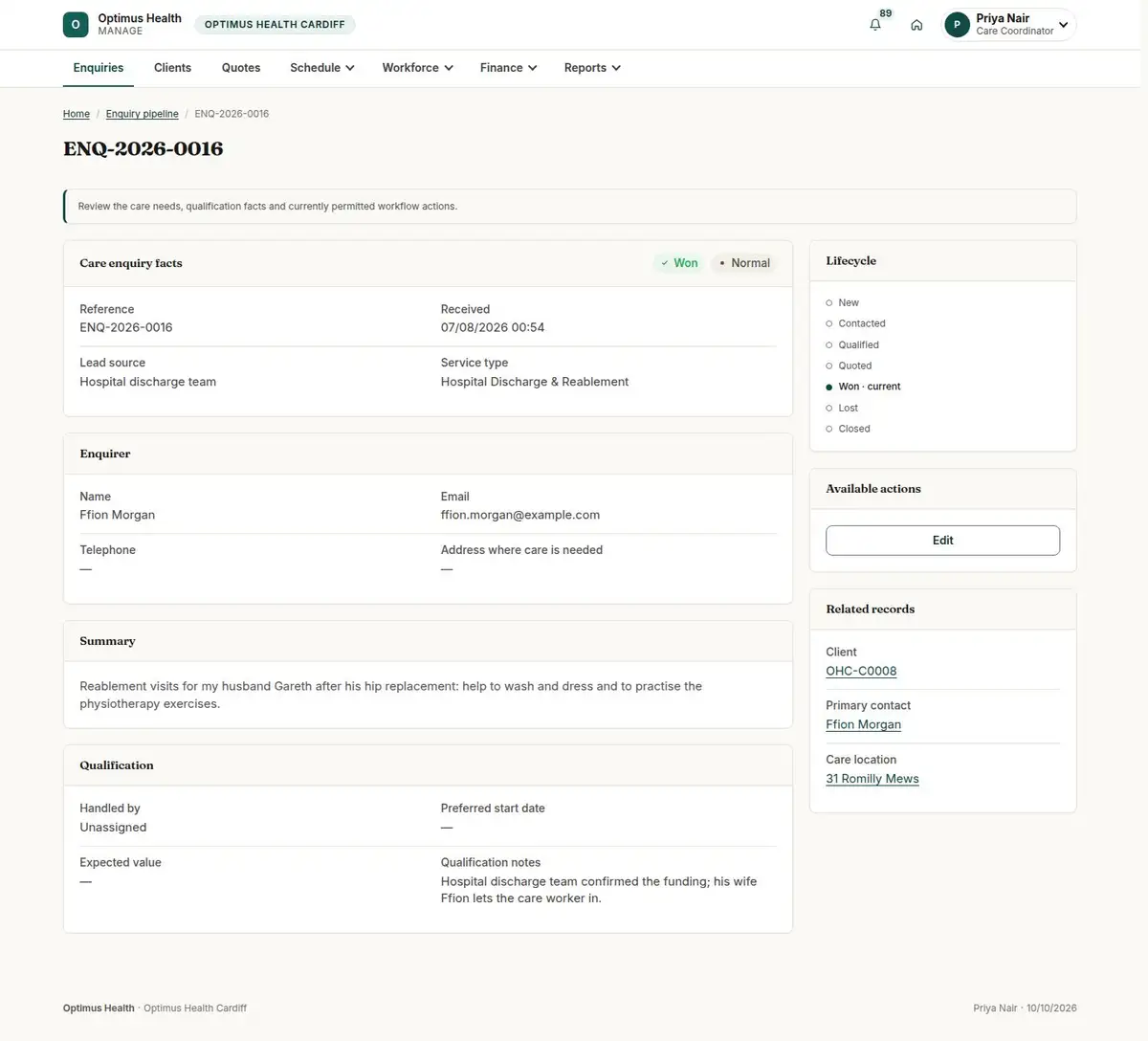Switch to the Enquiries tab
The width and height of the screenshot is (1148, 1041).
[99, 68]
